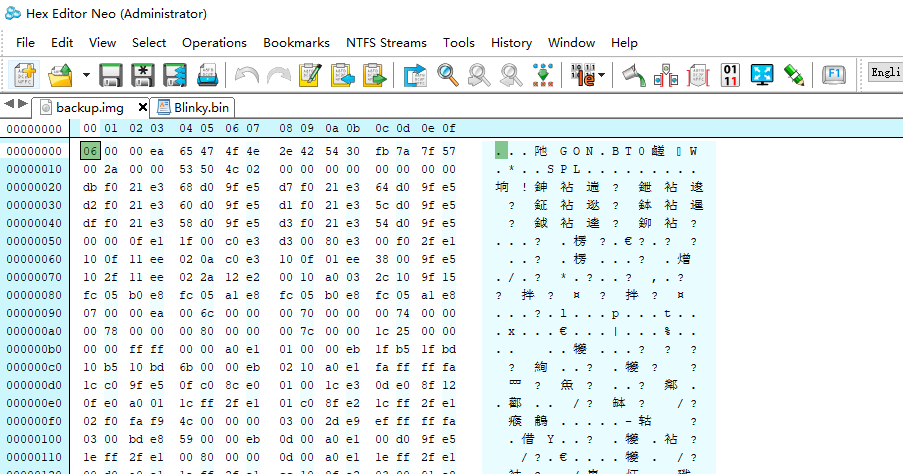Open the Help menu

pyautogui.click(x=624, y=43)
